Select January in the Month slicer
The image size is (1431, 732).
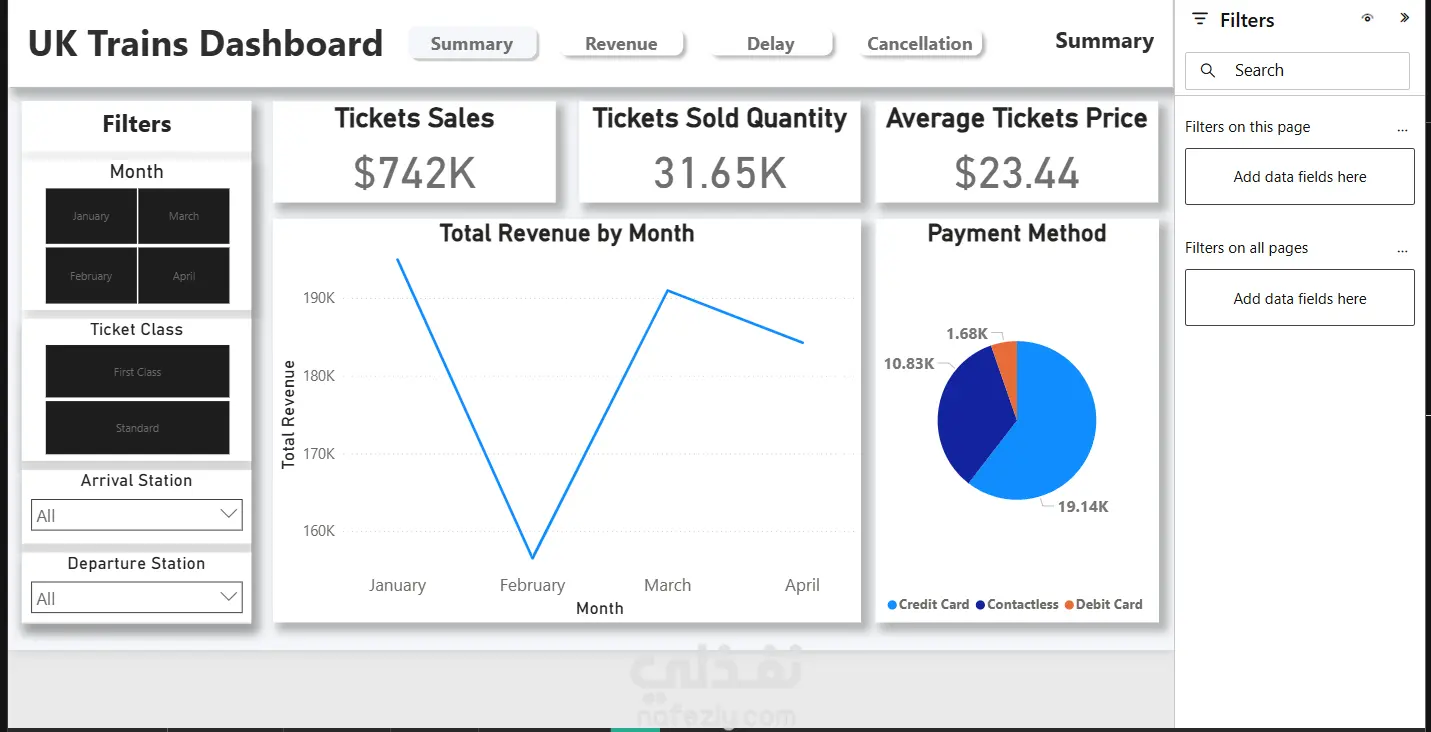[91, 216]
